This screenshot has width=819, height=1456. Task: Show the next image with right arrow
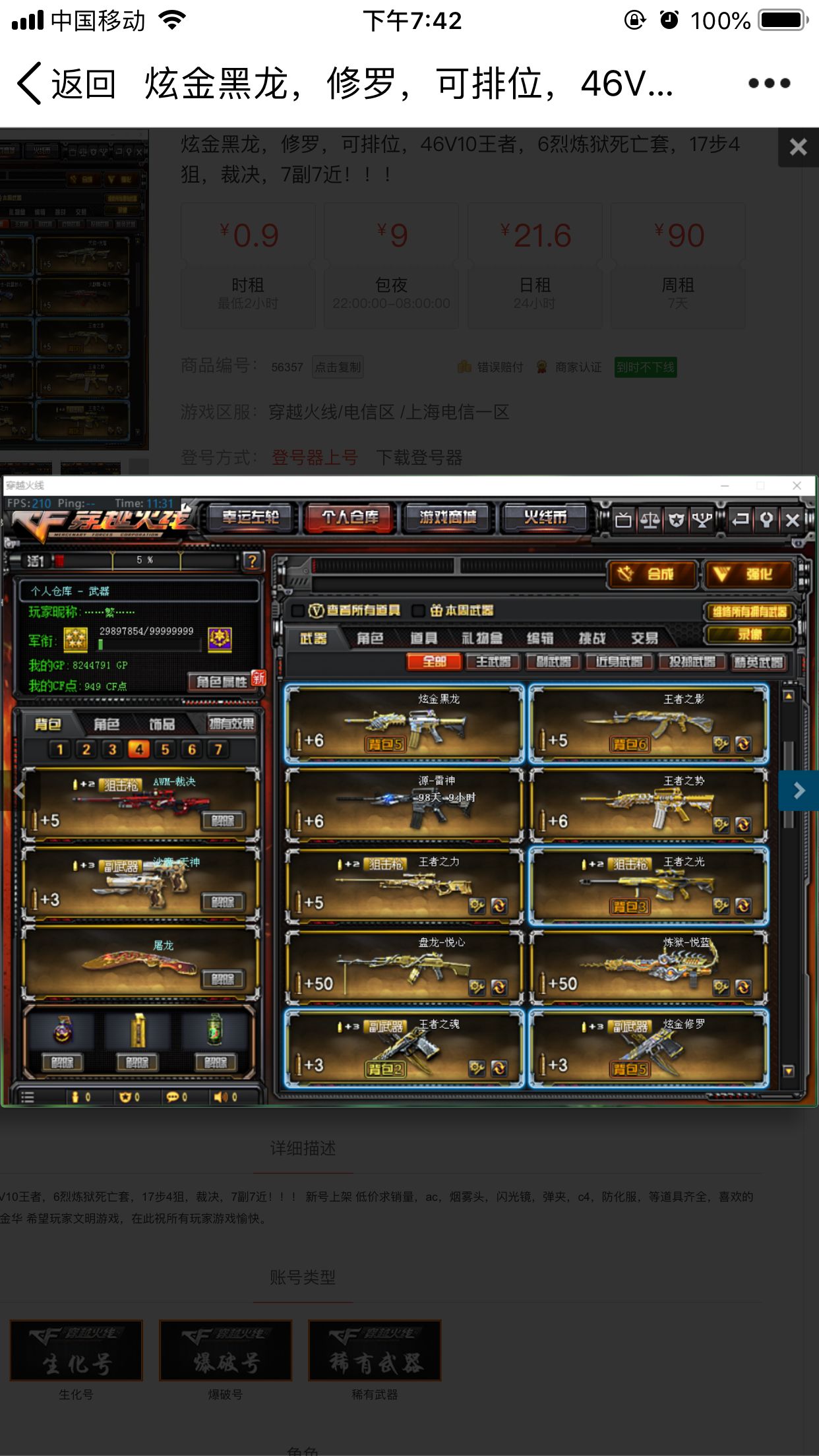click(x=799, y=791)
